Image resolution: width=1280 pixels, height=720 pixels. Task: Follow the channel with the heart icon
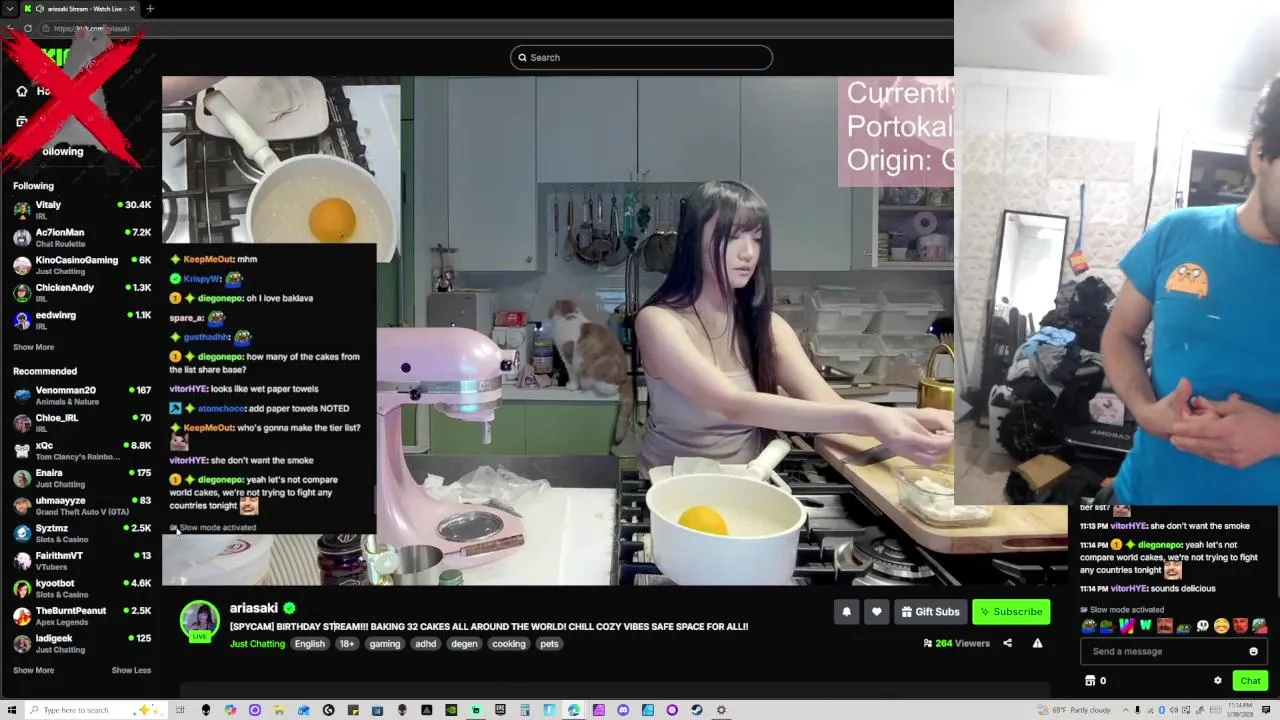click(876, 612)
